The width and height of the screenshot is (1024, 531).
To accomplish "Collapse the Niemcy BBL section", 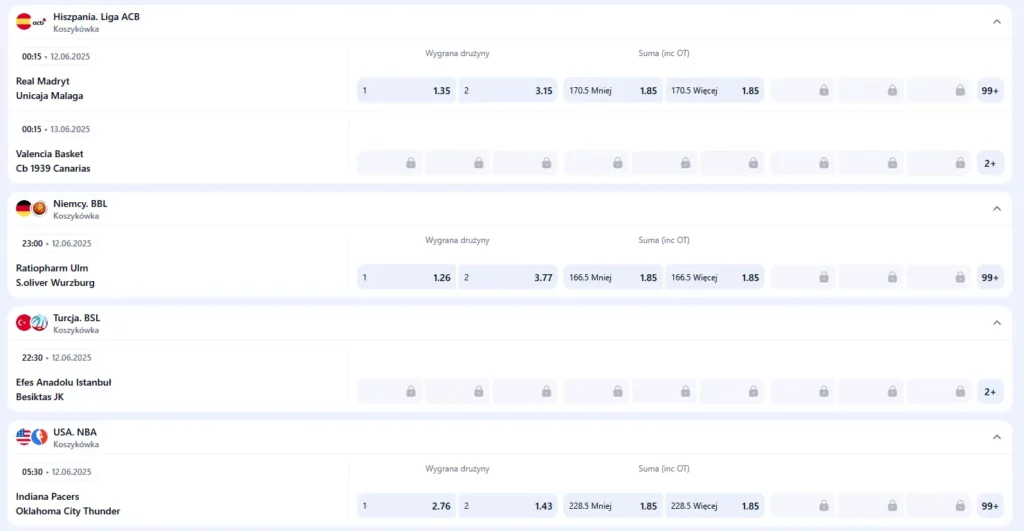I will coord(996,208).
